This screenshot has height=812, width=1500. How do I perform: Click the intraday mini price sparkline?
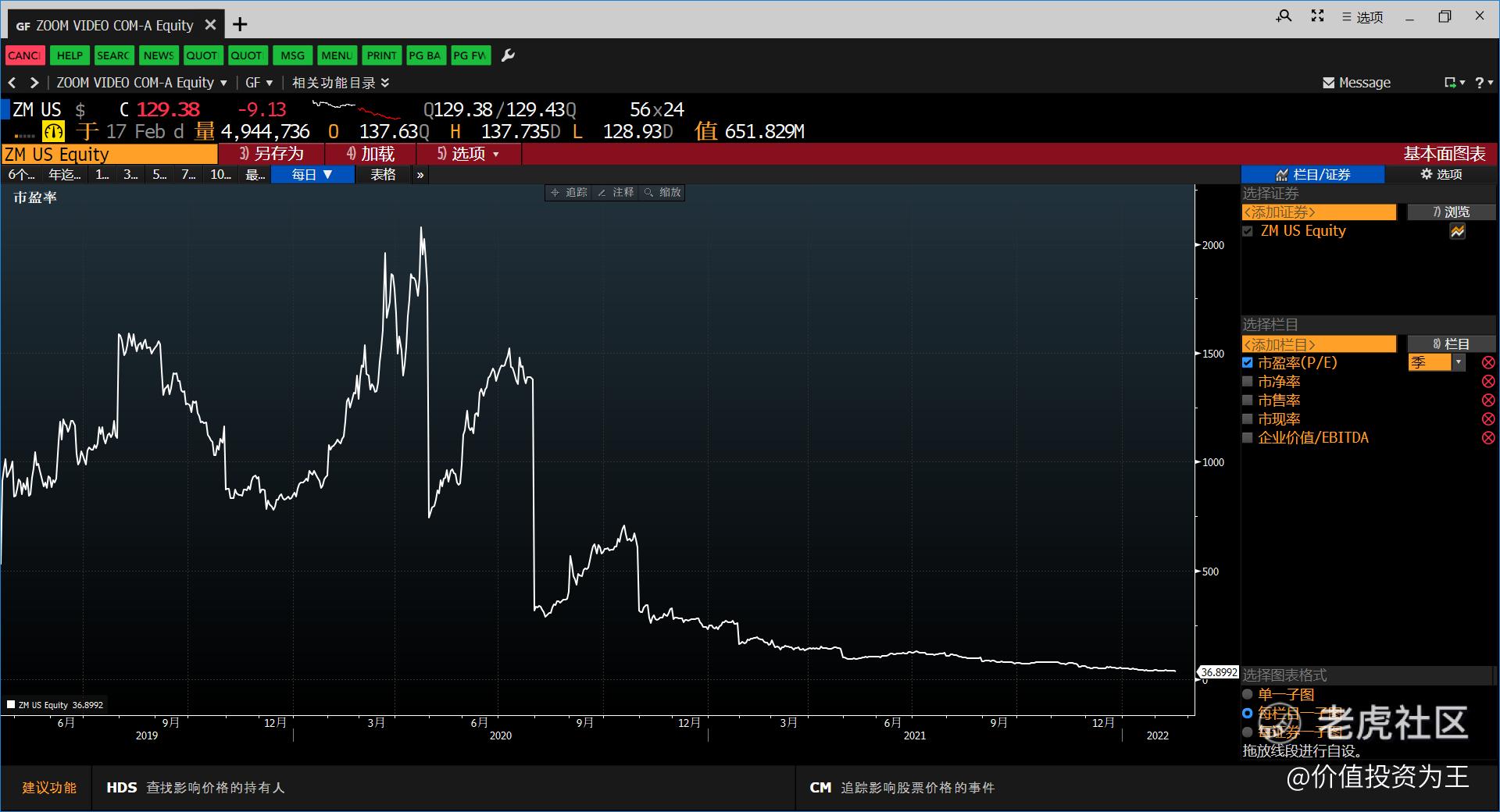355,110
